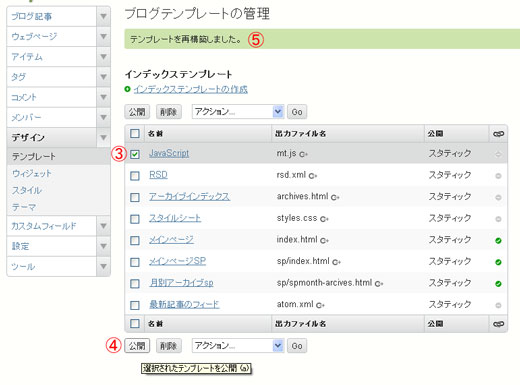Click the green link status in メインページ row
520x385 pixels.
498,240
